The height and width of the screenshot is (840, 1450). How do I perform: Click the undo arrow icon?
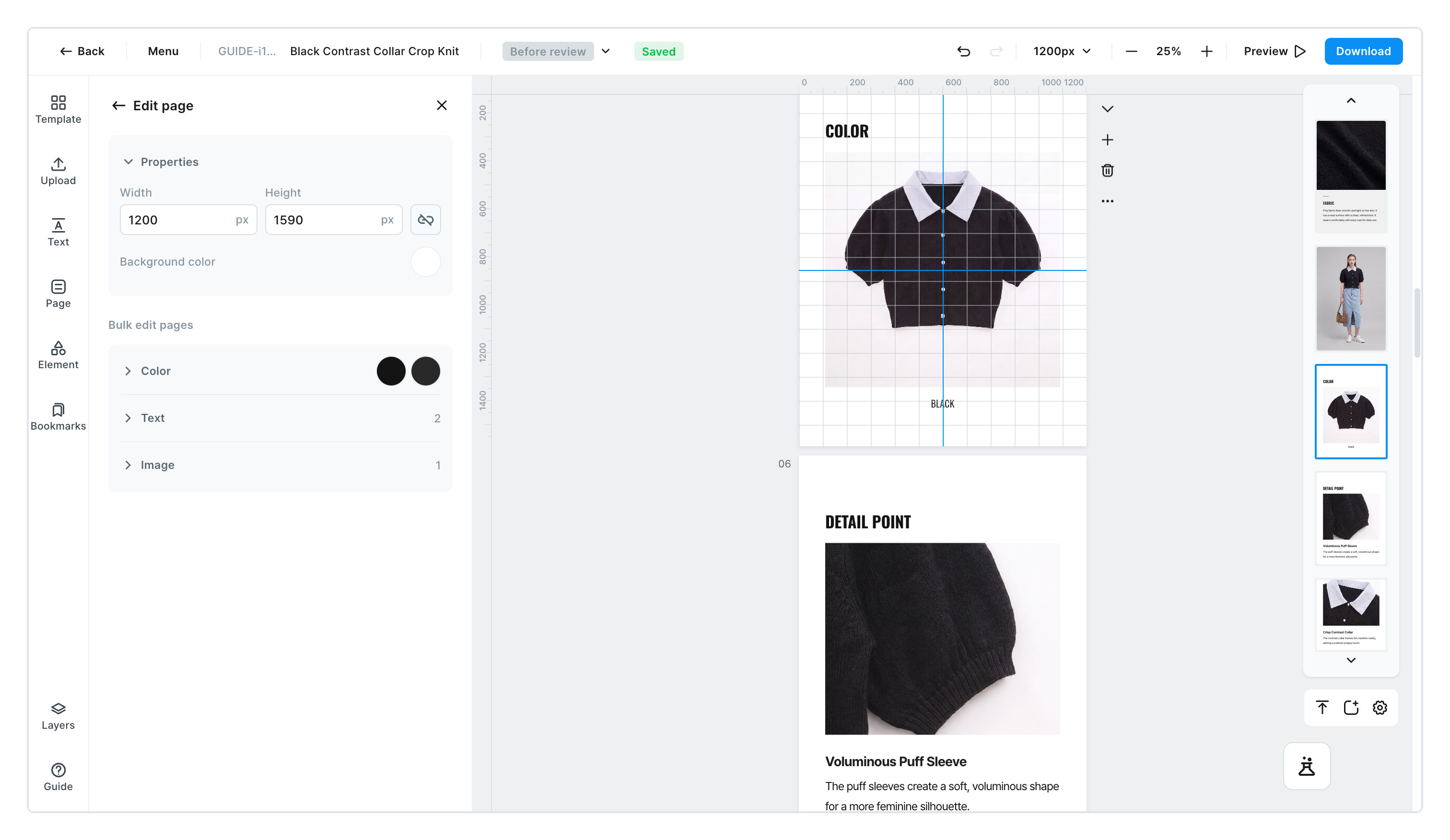[964, 51]
